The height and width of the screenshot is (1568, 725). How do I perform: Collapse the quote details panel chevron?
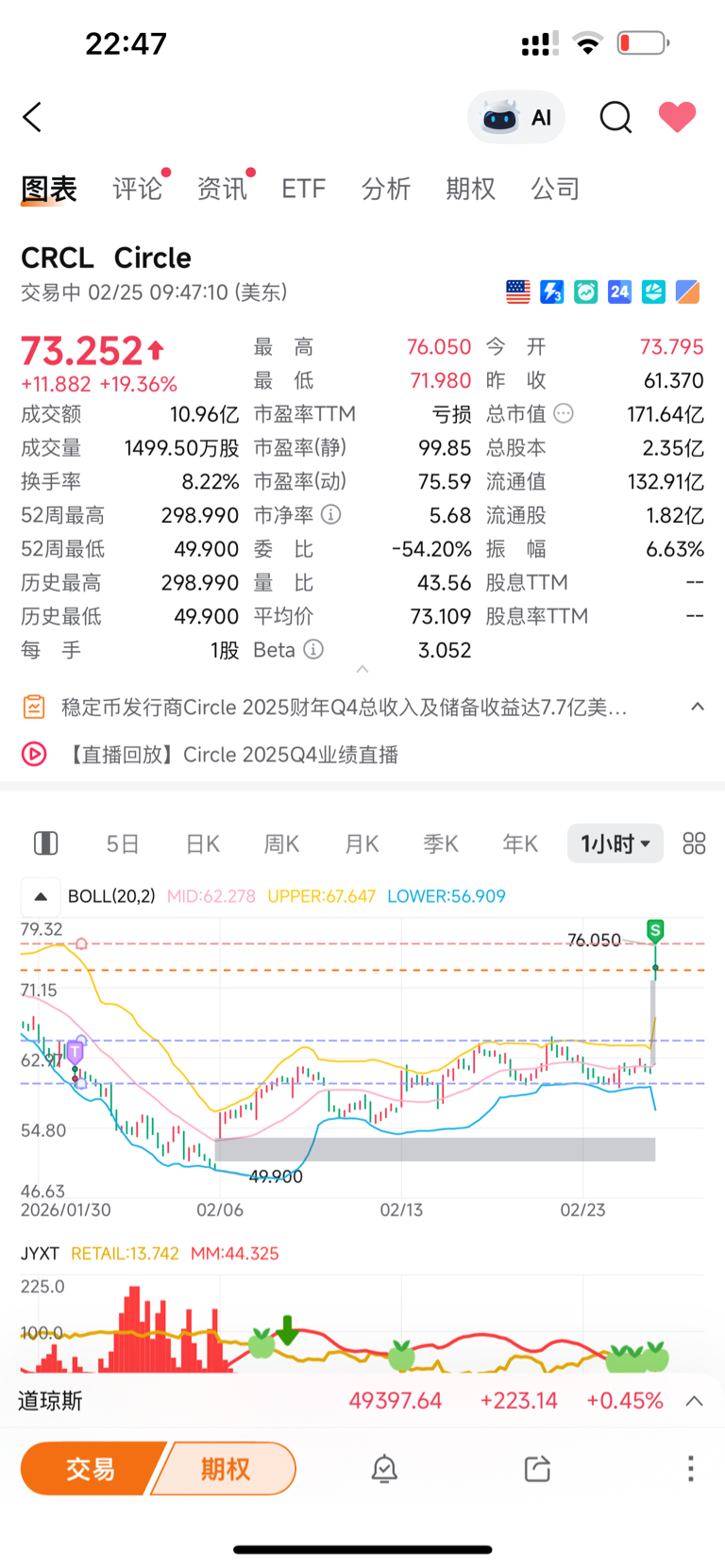click(362, 669)
